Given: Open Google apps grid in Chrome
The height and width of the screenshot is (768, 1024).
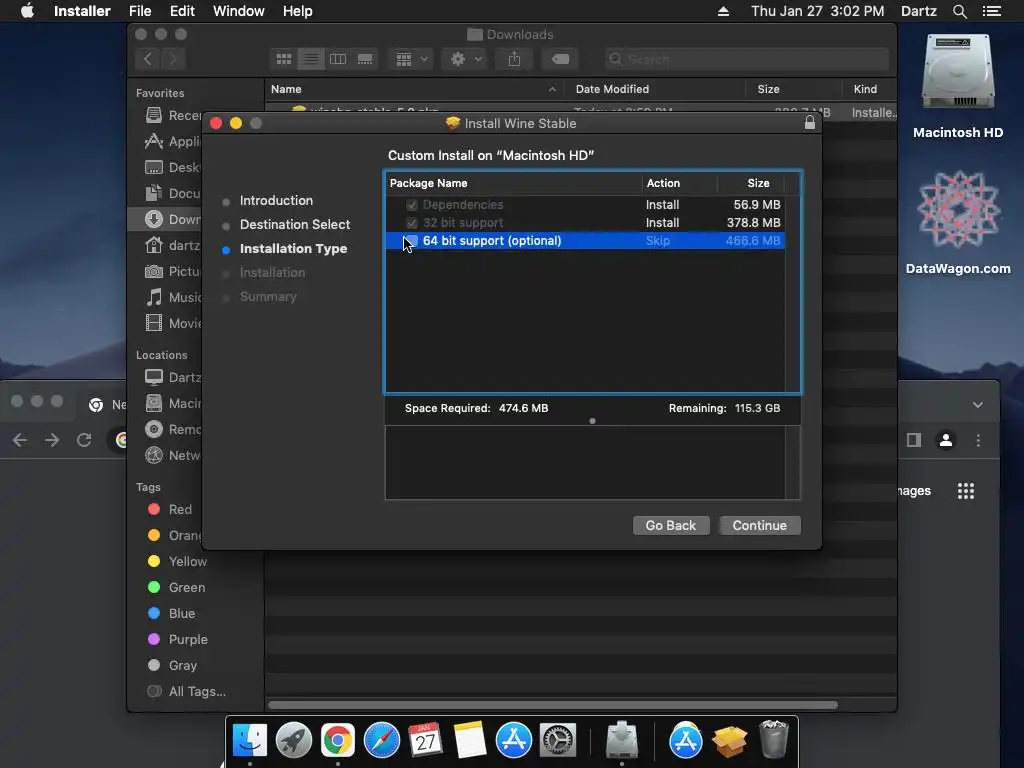Looking at the screenshot, I should pyautogui.click(x=966, y=491).
